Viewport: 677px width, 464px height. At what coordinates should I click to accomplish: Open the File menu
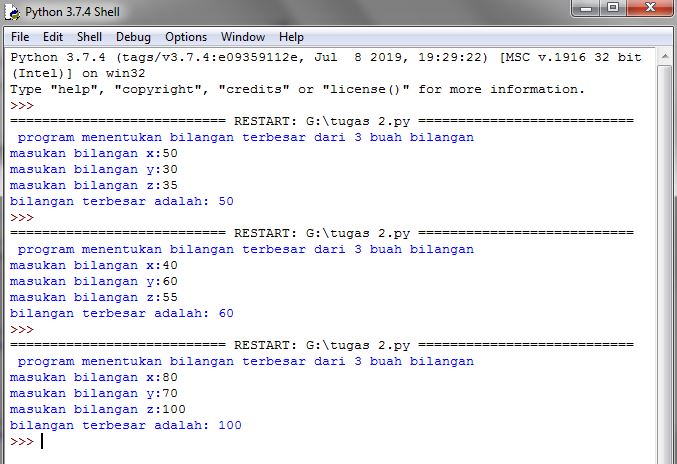20,37
